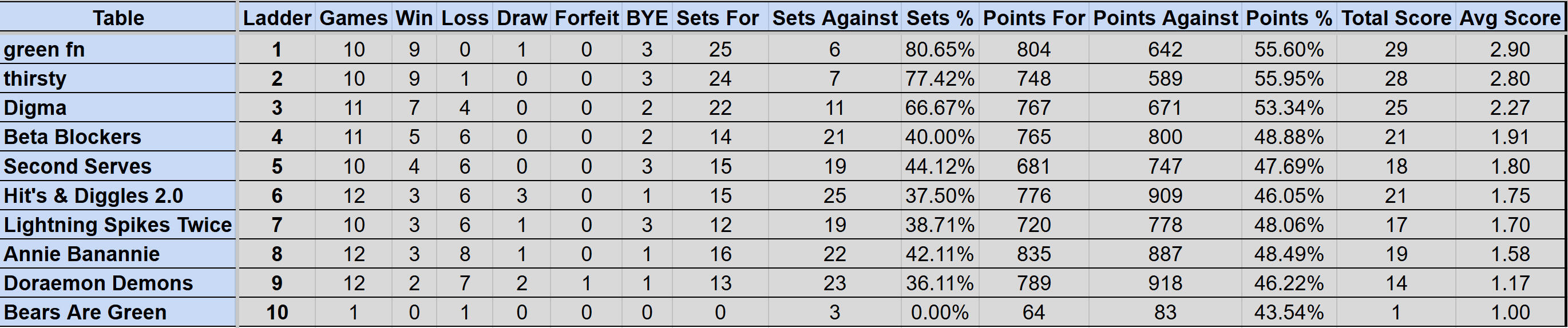Select Lightning Spikes Twice team cell
Viewport: 1568px width, 328px height.
(117, 225)
